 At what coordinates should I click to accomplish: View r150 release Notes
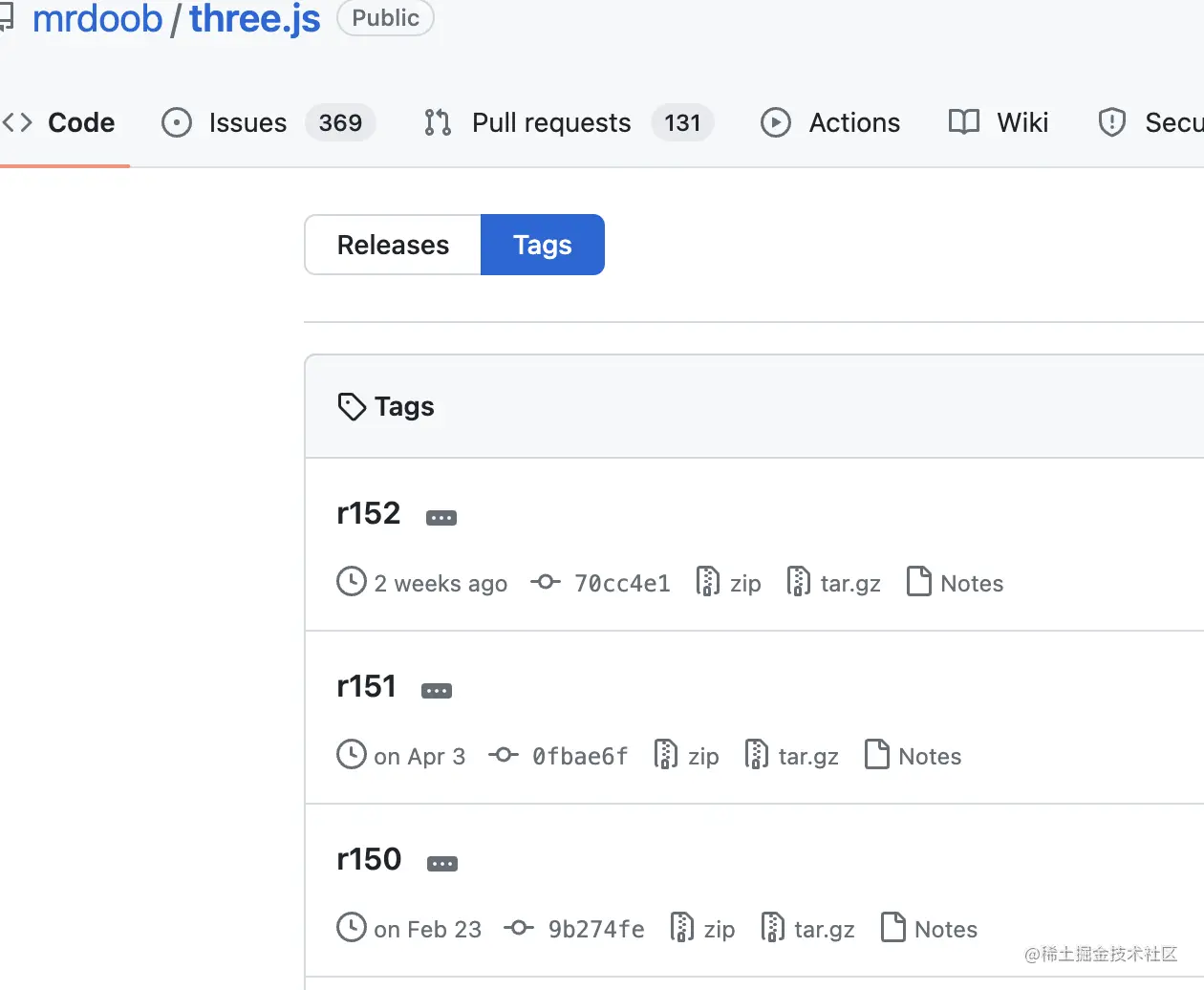click(946, 930)
